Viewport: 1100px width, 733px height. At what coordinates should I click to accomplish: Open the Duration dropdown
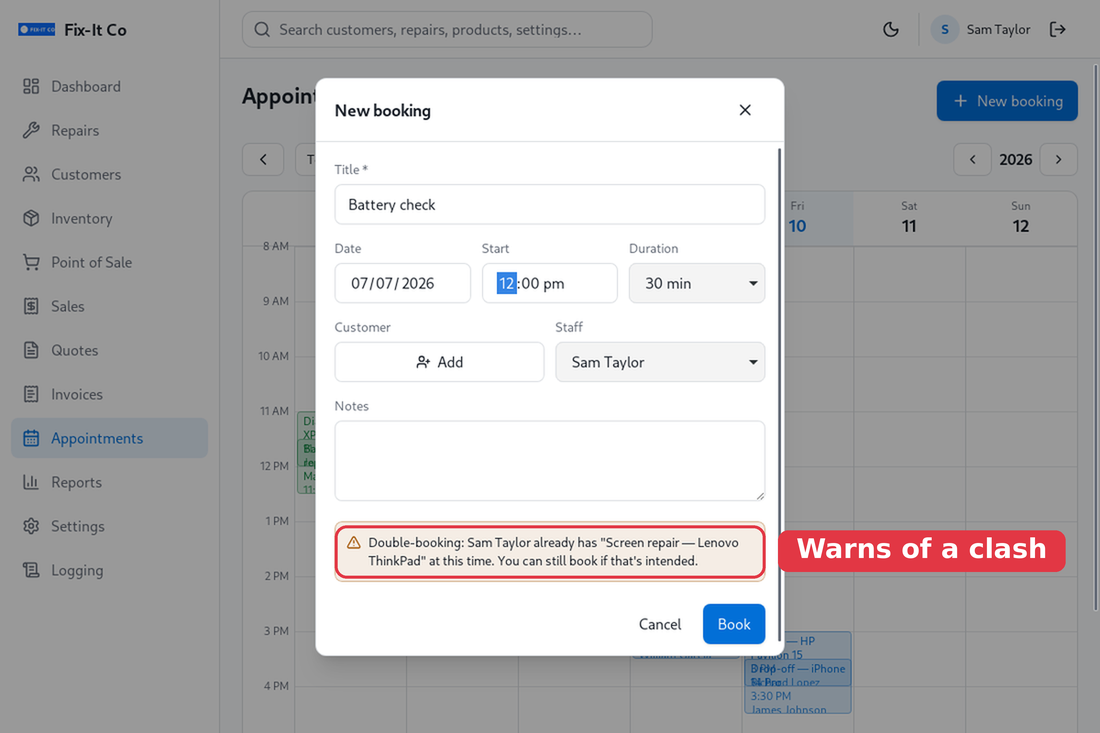[697, 283]
